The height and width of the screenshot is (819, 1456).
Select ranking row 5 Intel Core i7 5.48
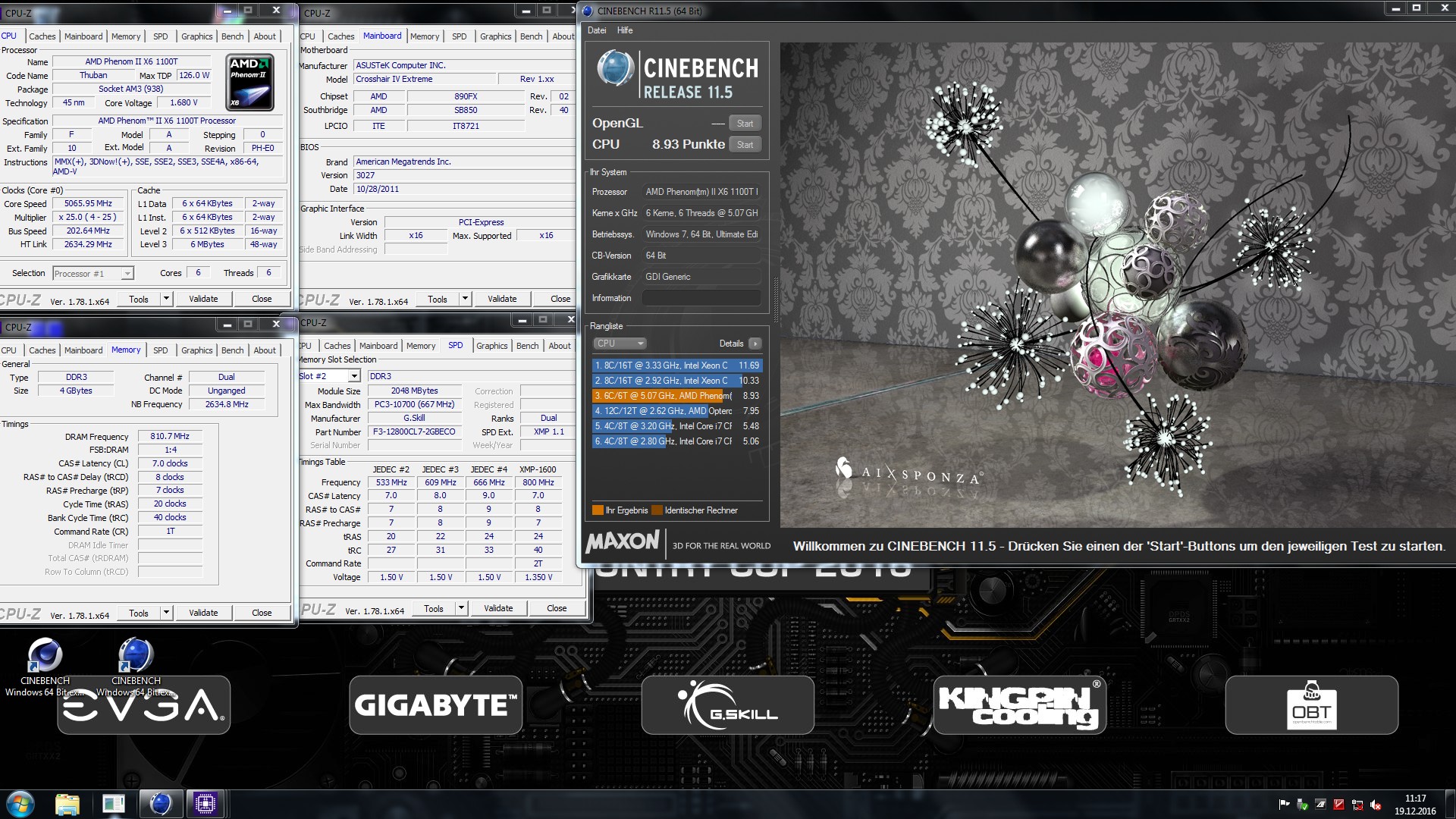[x=676, y=426]
